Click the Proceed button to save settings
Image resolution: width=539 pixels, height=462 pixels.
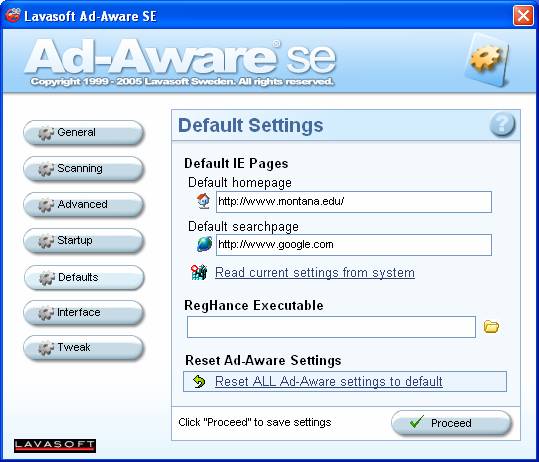pos(452,422)
